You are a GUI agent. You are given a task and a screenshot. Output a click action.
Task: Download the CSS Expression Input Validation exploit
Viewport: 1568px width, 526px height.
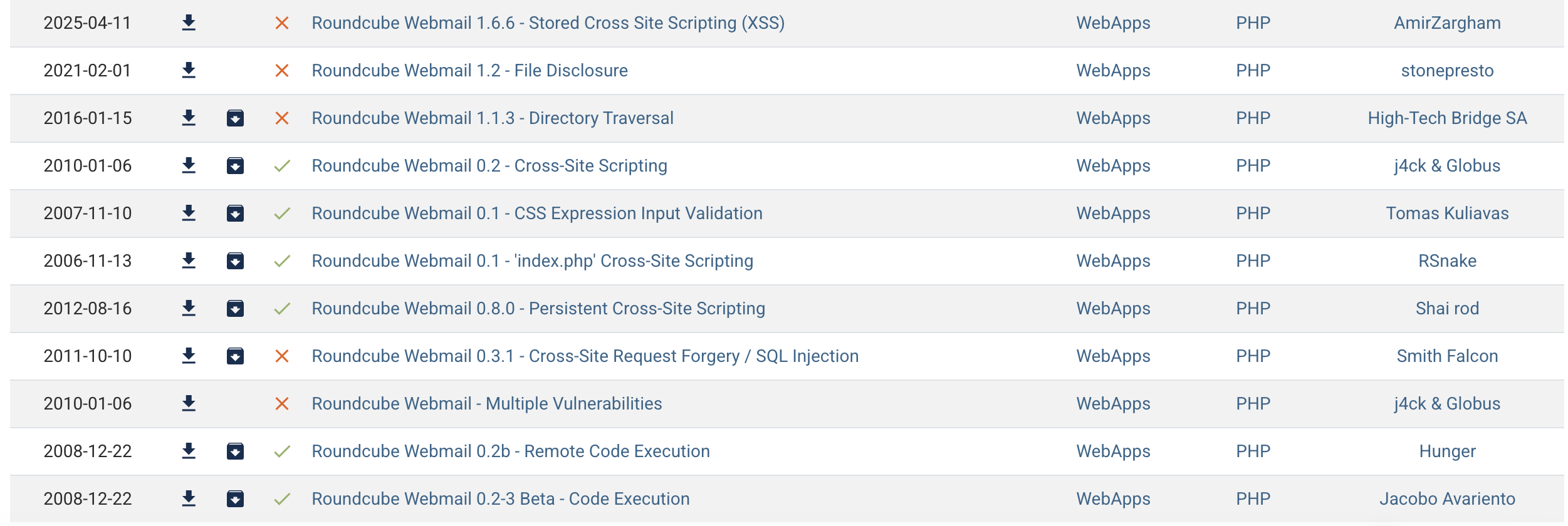coord(189,214)
